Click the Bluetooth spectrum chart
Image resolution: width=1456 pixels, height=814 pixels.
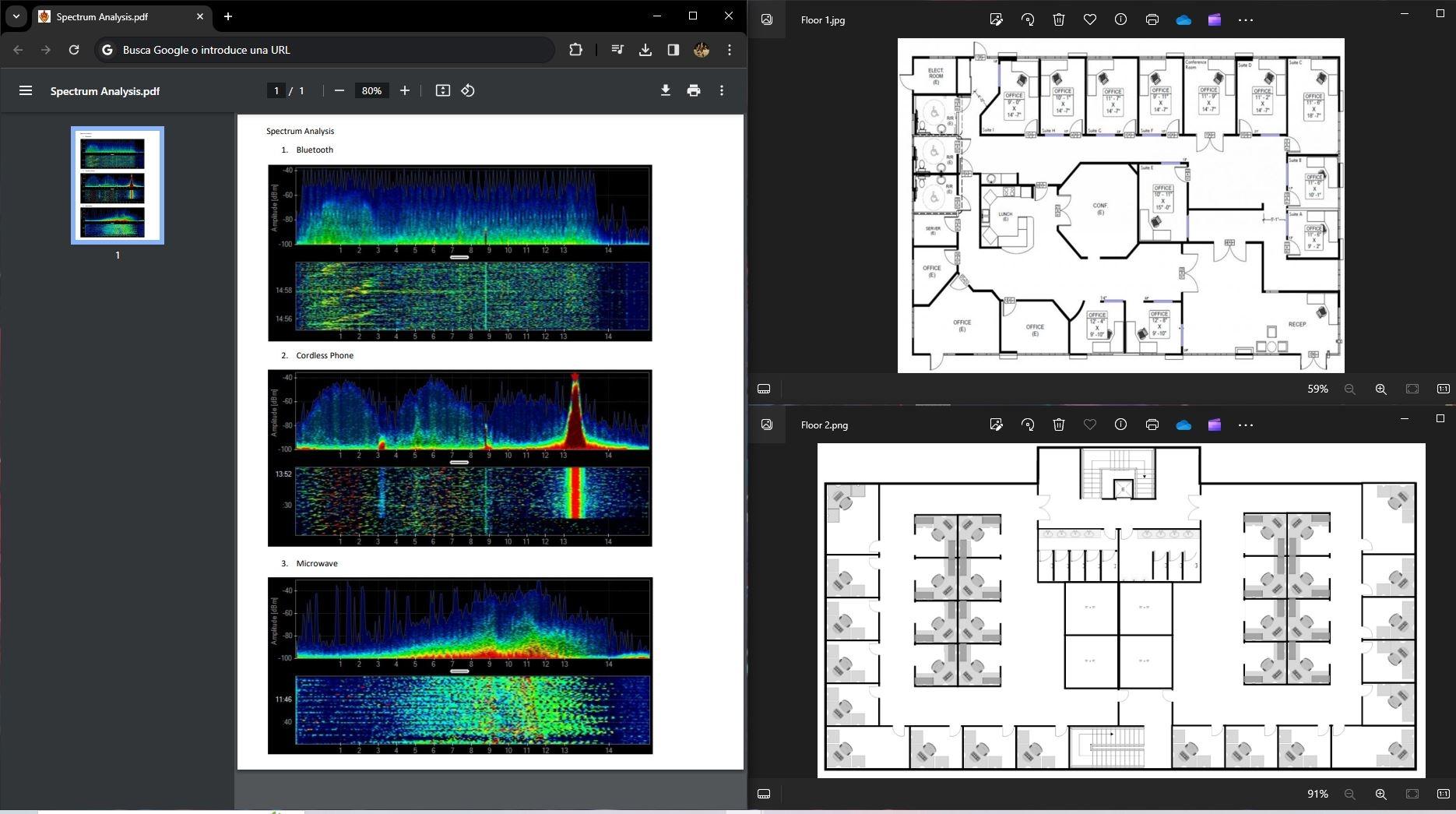click(x=460, y=253)
